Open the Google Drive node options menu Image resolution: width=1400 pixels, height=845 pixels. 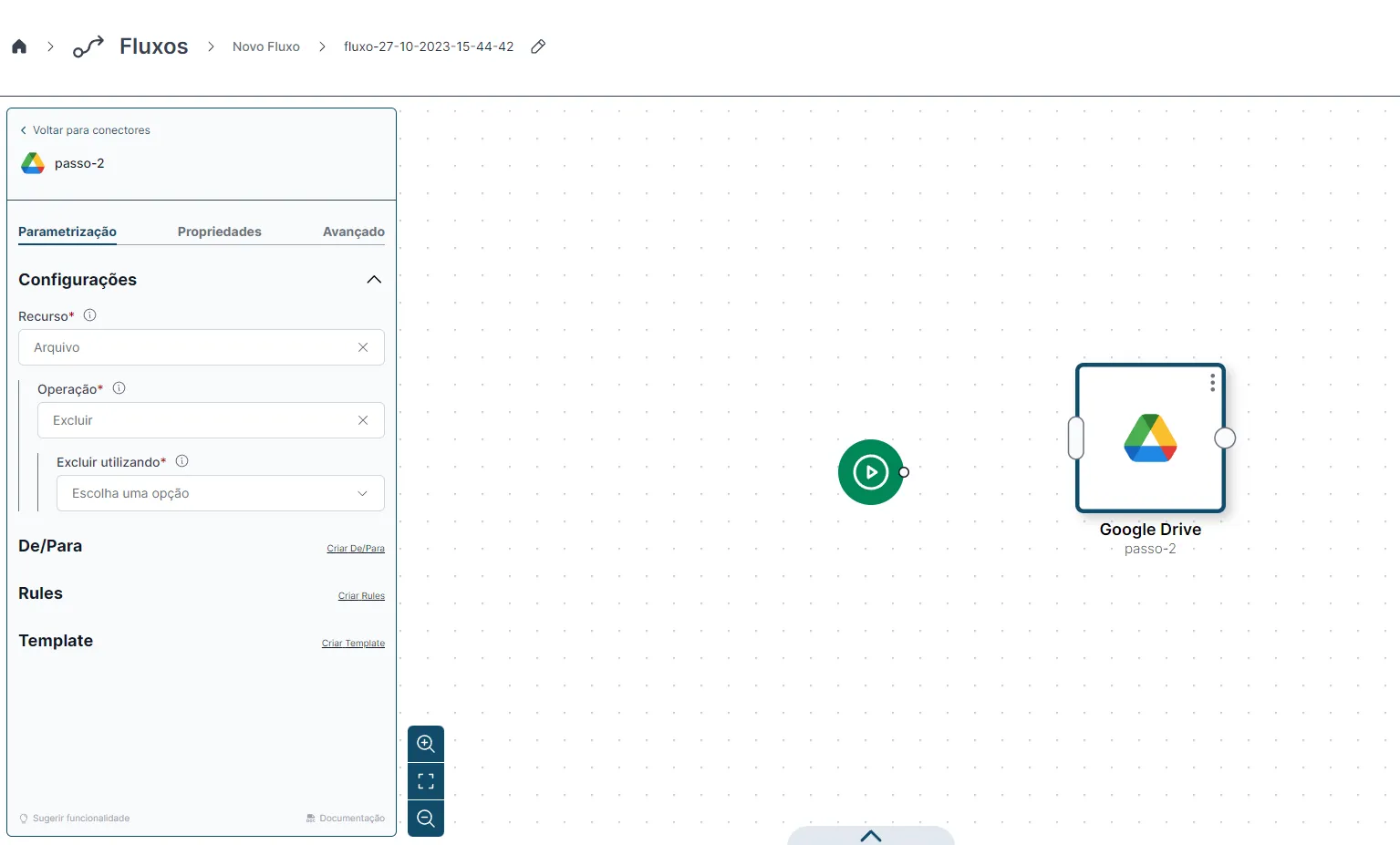point(1212,383)
